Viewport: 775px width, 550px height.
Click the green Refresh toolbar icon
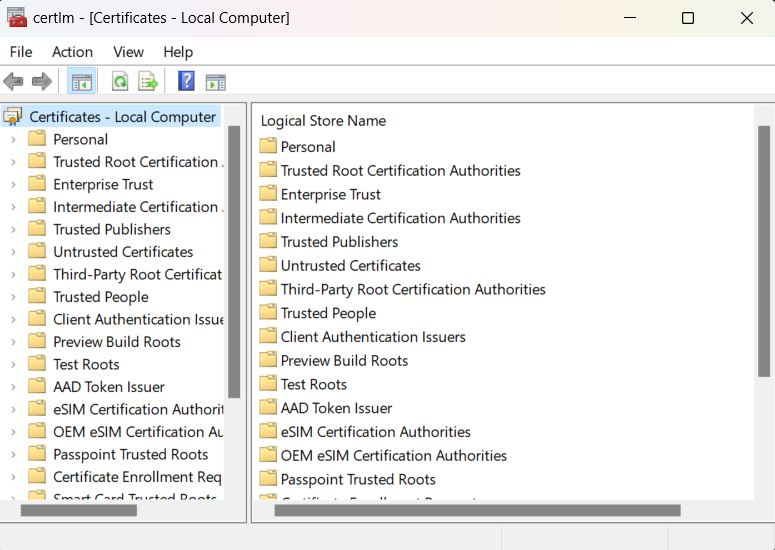pos(120,82)
